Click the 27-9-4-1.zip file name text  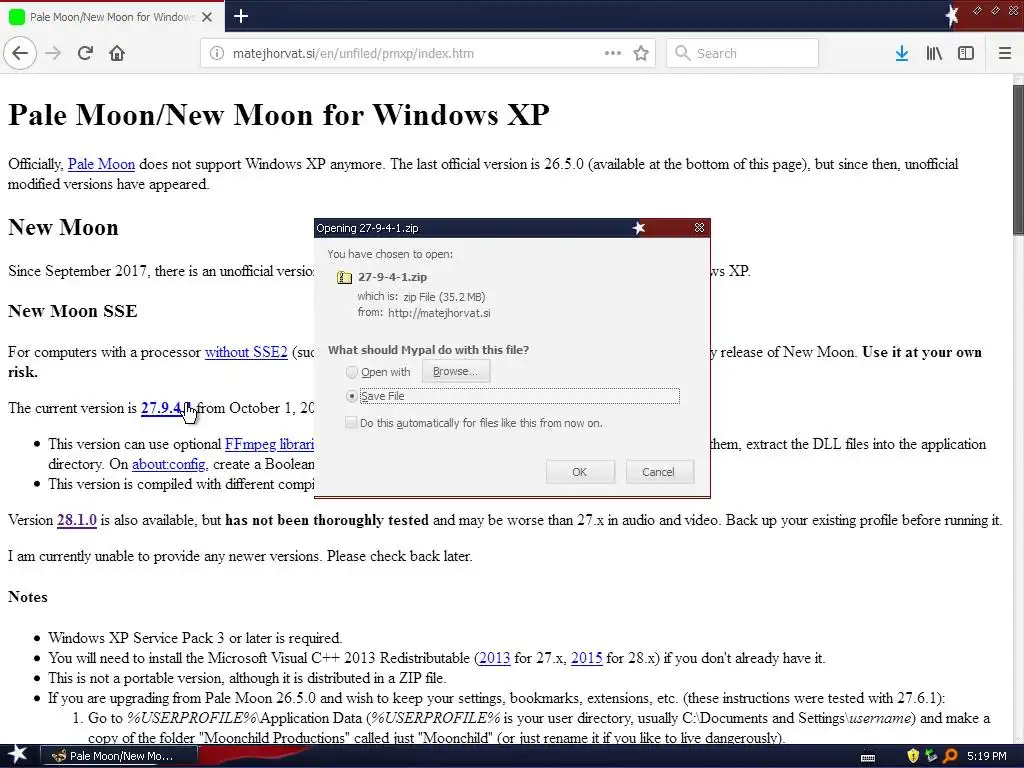[x=392, y=277]
